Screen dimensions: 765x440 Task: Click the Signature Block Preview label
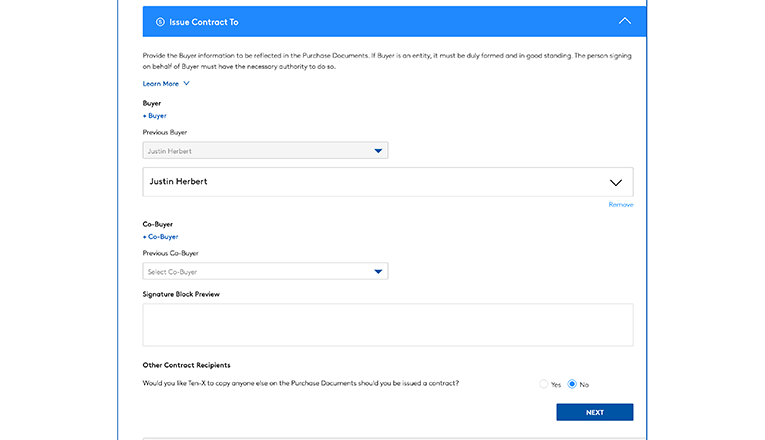pyautogui.click(x=181, y=294)
